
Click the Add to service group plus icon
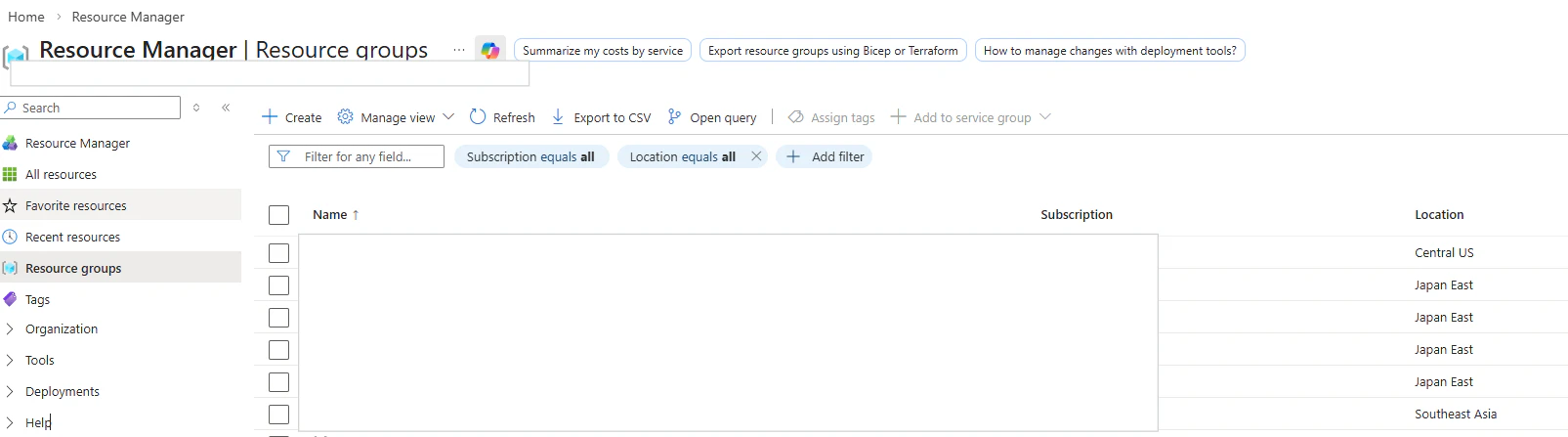898,117
